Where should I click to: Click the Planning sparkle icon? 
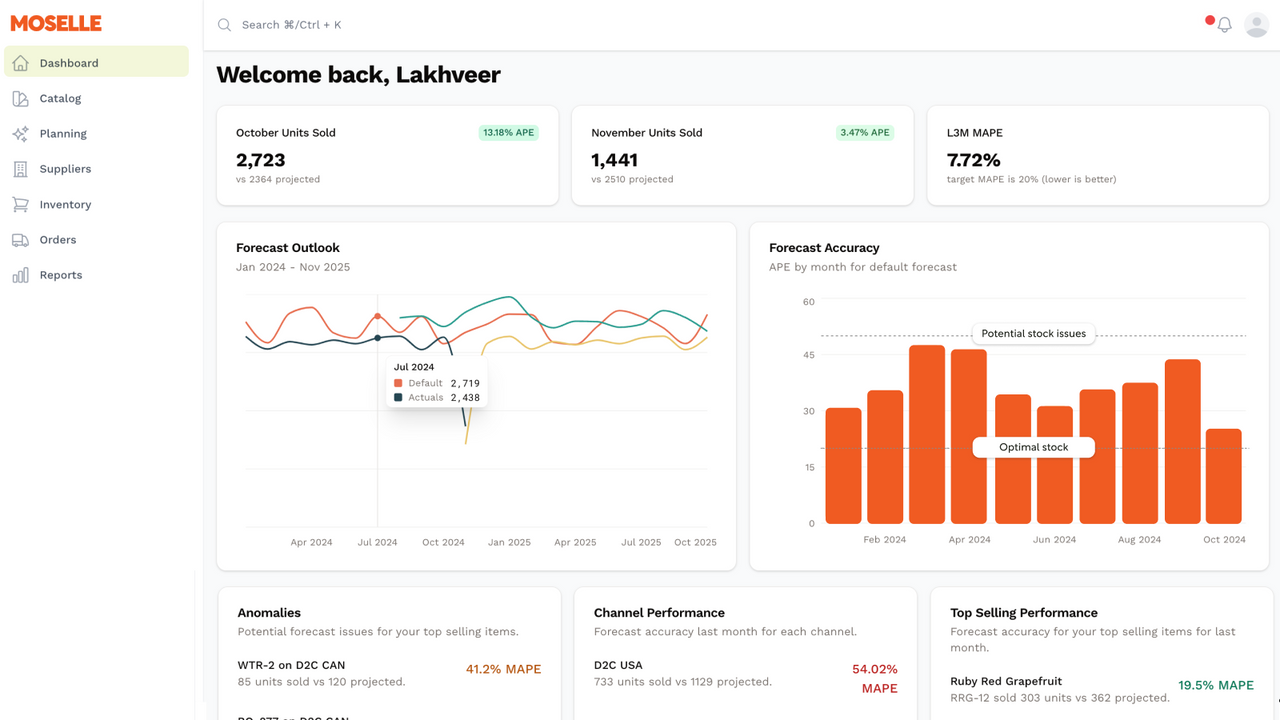(20, 134)
